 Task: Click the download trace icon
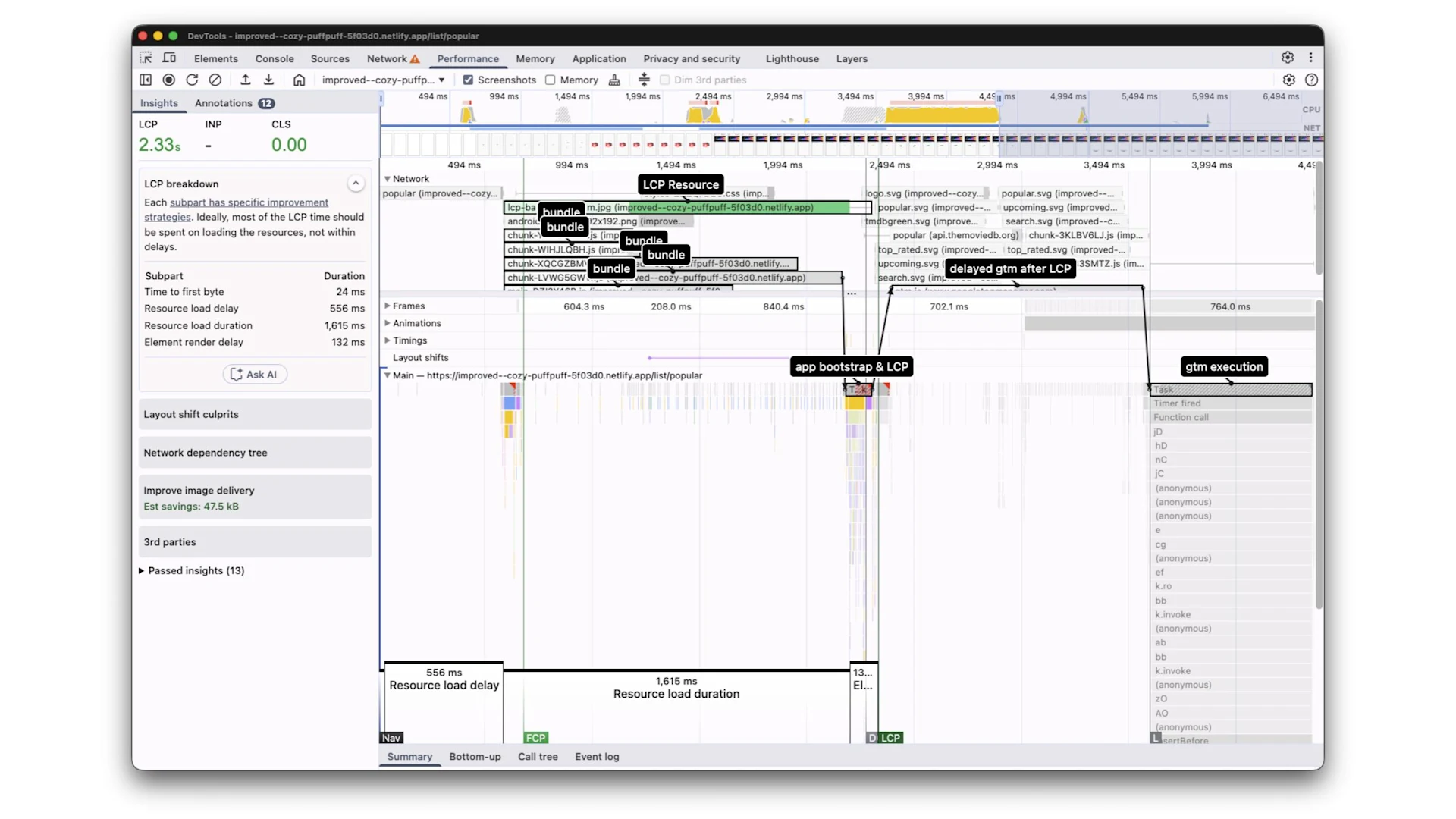(268, 80)
